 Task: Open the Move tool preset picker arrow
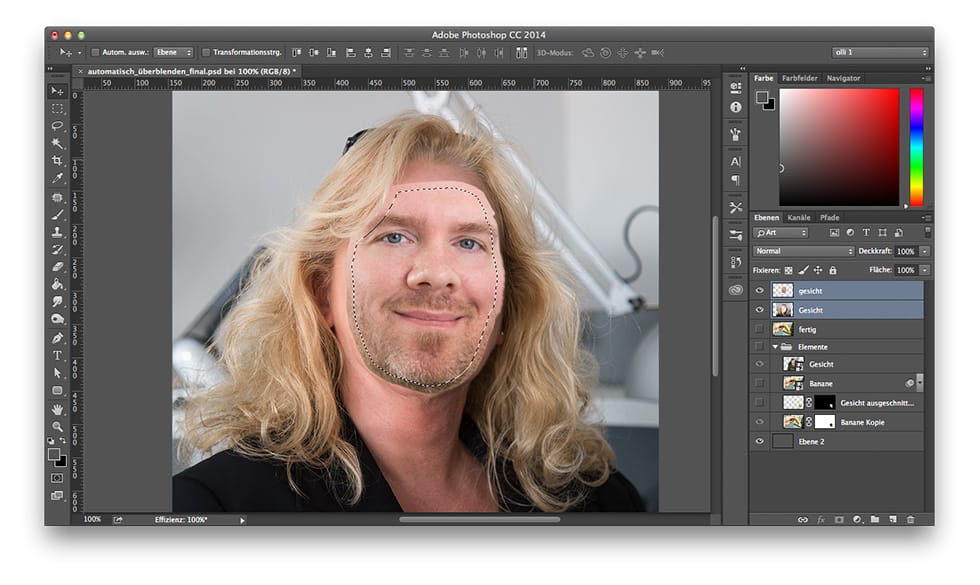click(79, 53)
